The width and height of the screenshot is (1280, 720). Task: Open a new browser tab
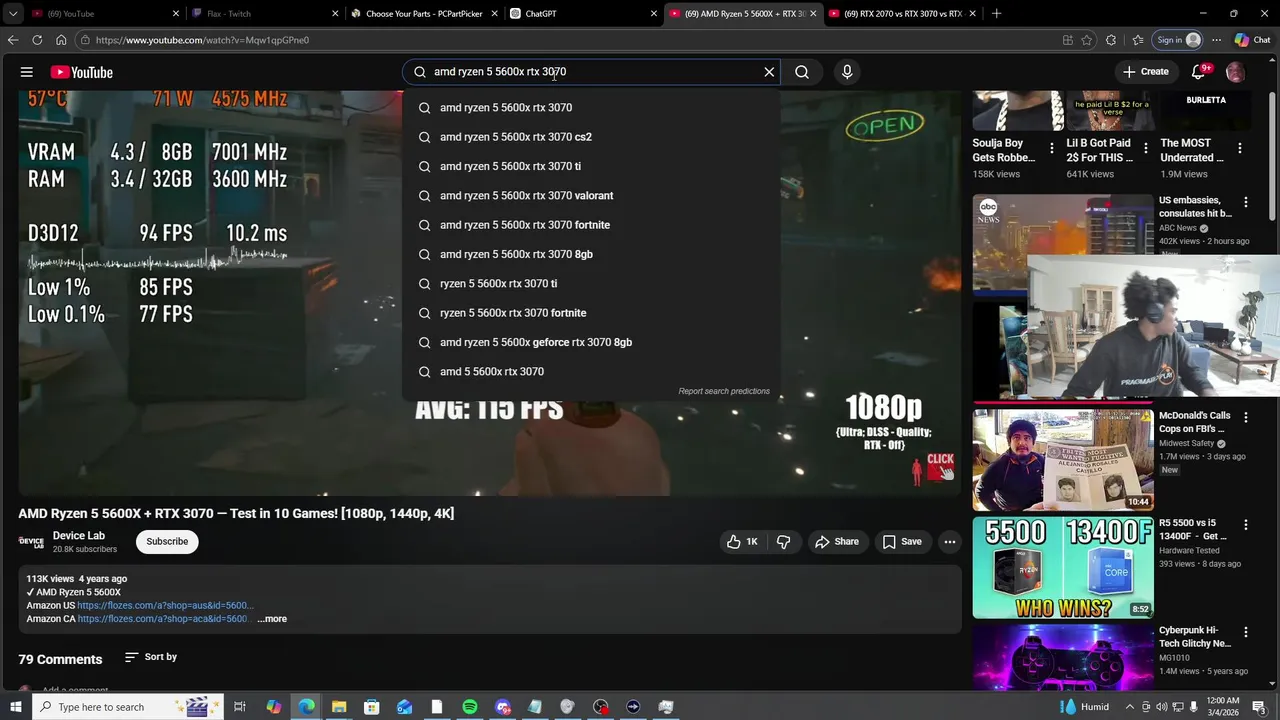point(996,14)
